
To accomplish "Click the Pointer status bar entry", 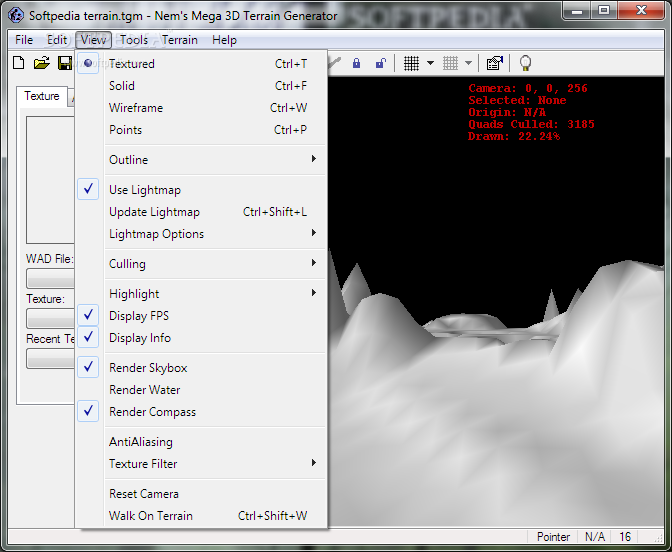I will coord(553,537).
